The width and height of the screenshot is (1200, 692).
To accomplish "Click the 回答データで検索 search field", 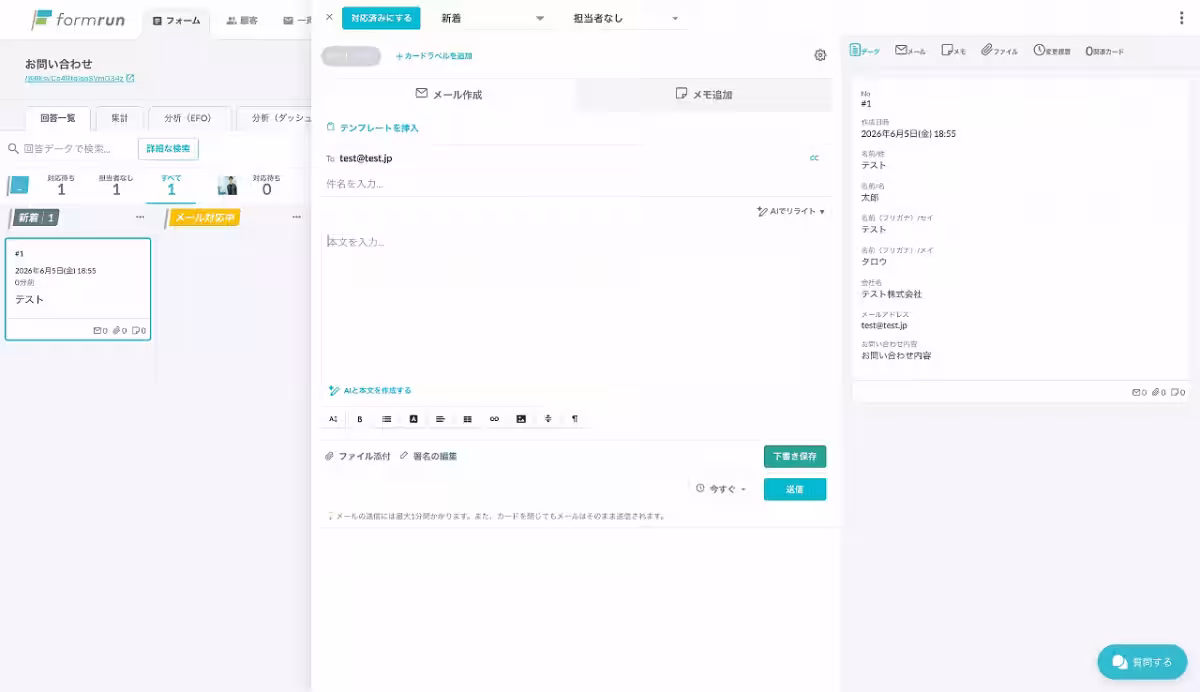I will (x=68, y=149).
